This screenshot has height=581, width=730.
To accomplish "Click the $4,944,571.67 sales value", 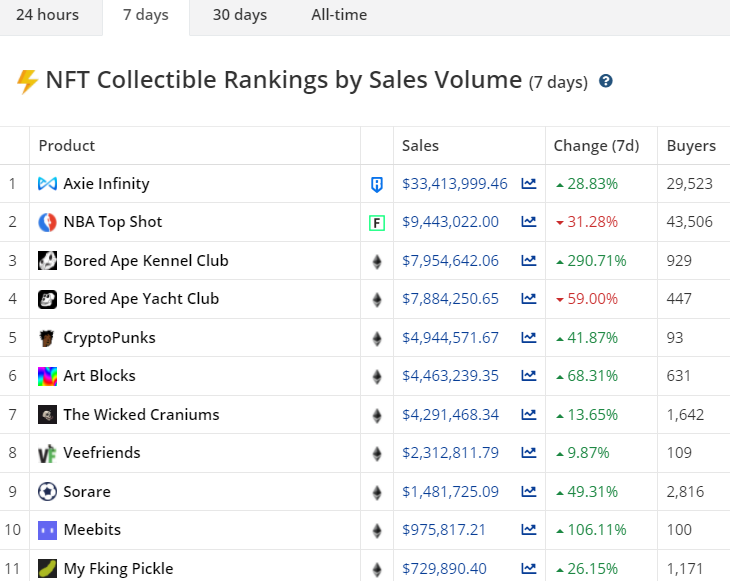I will point(450,338).
